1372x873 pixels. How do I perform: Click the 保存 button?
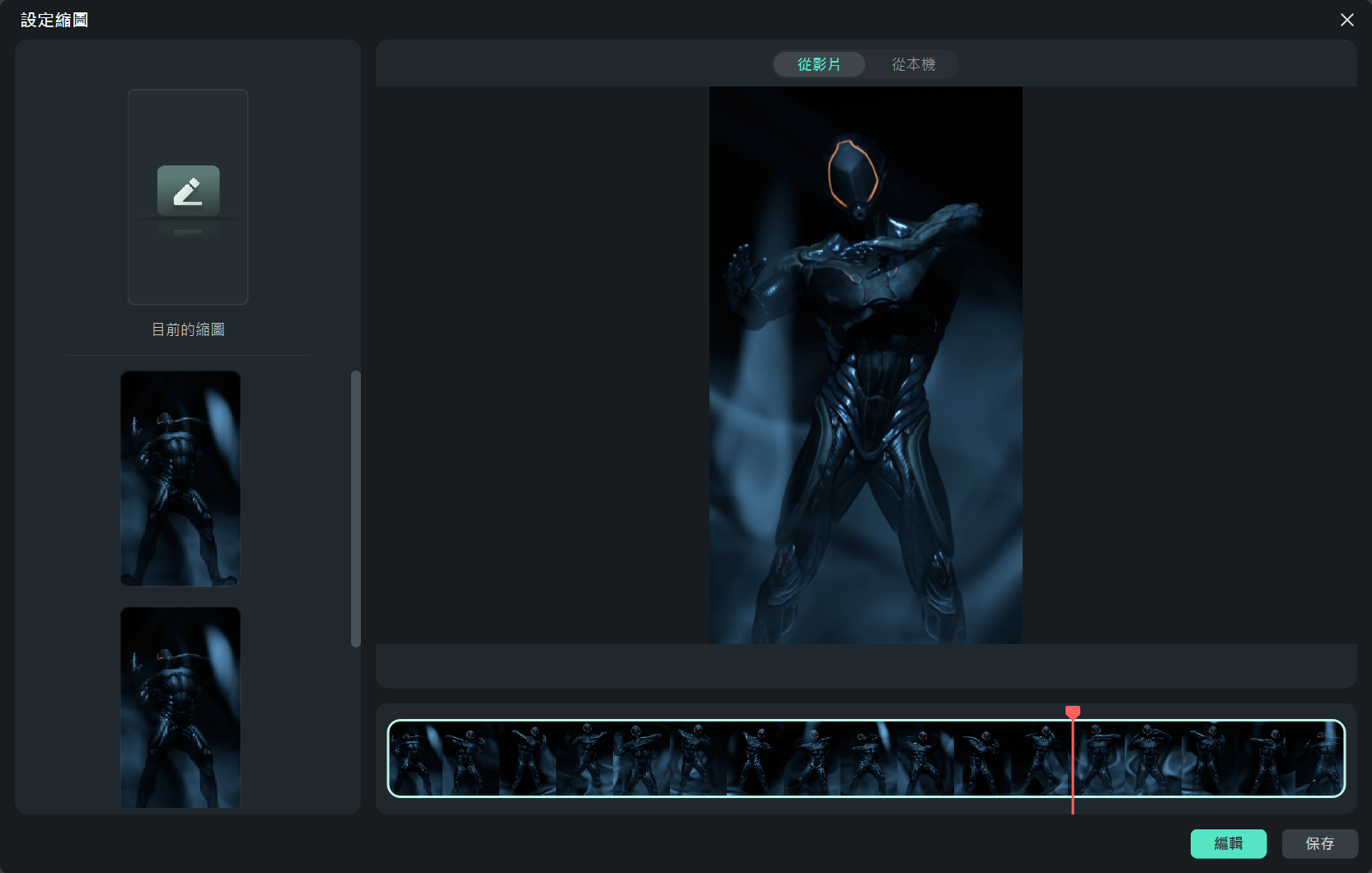click(1319, 843)
